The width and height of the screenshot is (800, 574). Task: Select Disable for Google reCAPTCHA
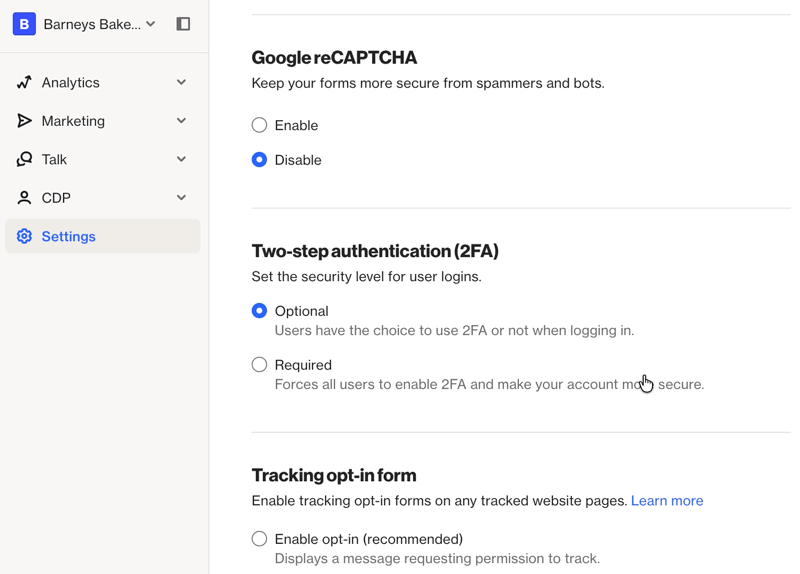click(x=259, y=160)
